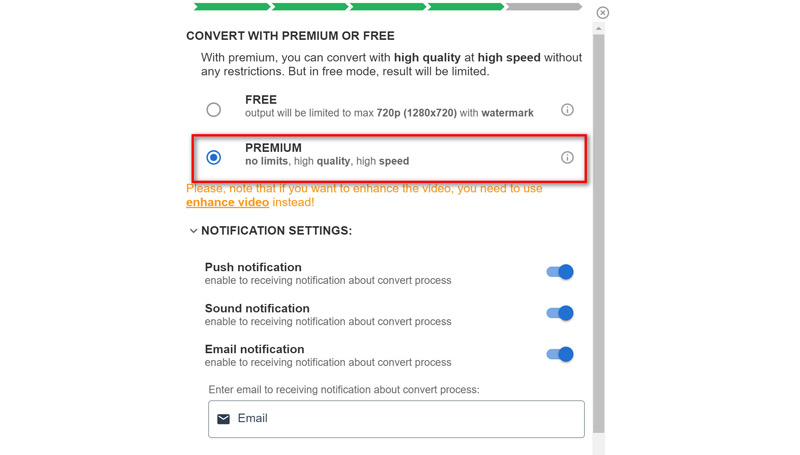Click the third green progress step

[x=388, y=7]
